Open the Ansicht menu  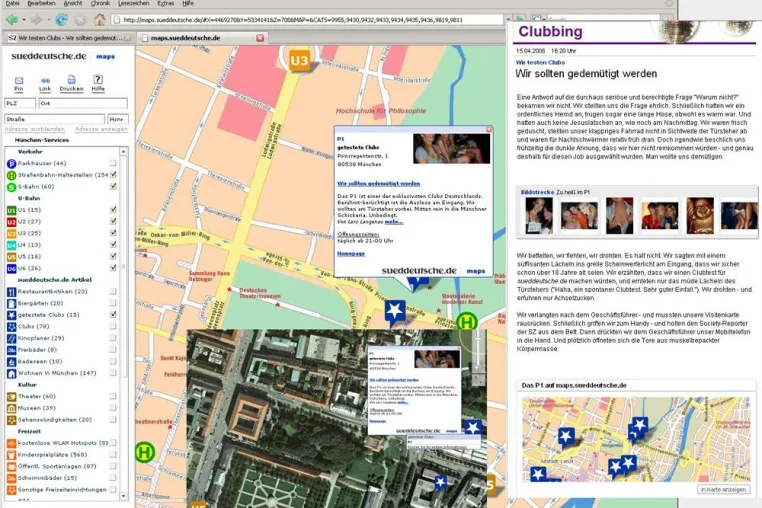click(x=73, y=3)
